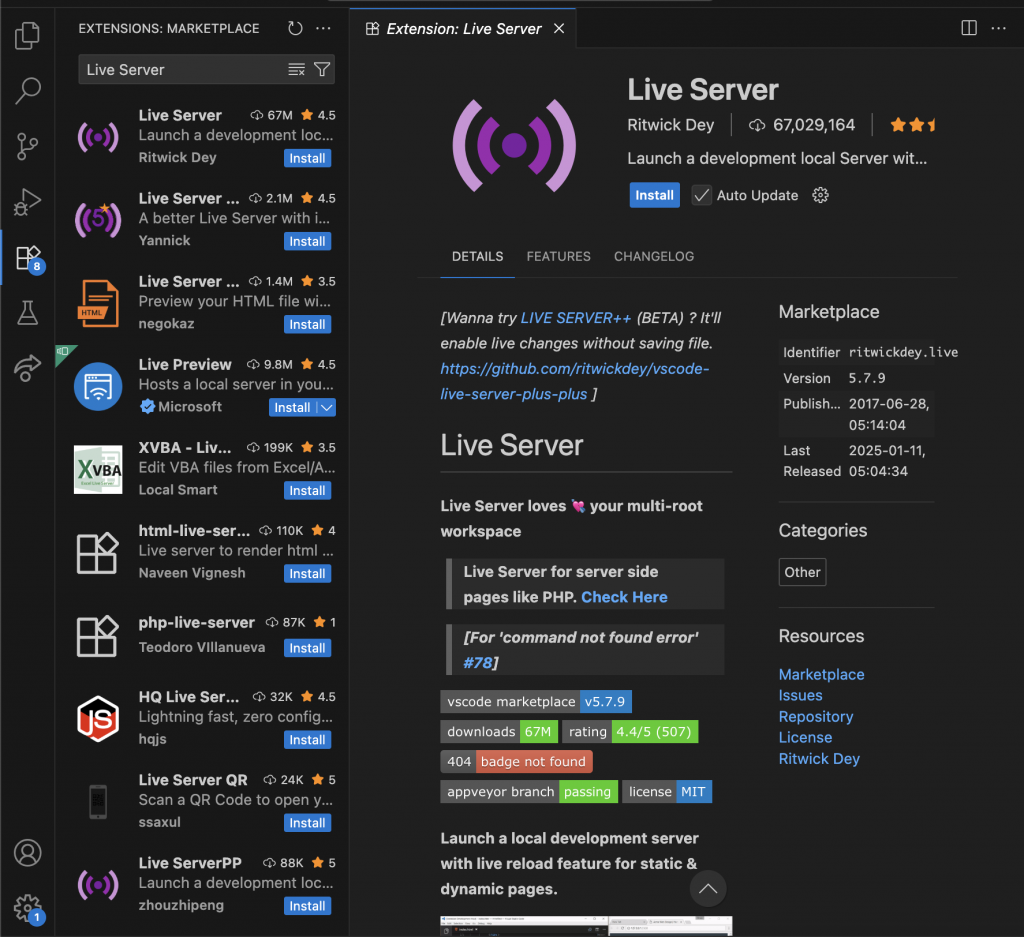Install php-live-server extension
Viewport: 1024px width, 937px height.
click(x=307, y=648)
